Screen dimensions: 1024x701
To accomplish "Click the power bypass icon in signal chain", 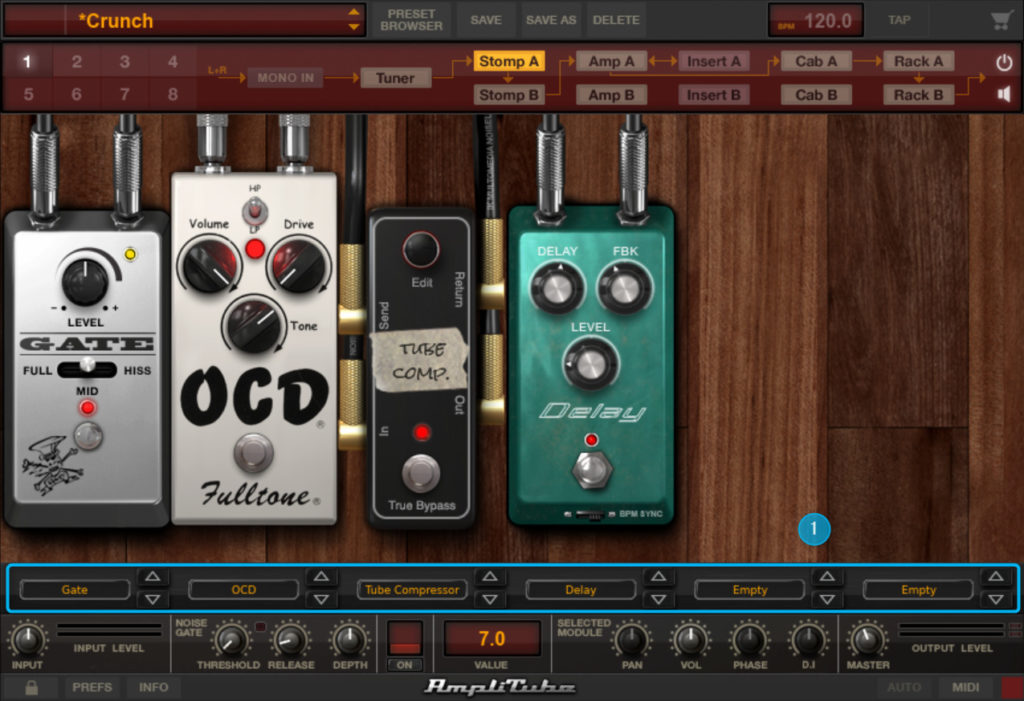I will 1004,62.
